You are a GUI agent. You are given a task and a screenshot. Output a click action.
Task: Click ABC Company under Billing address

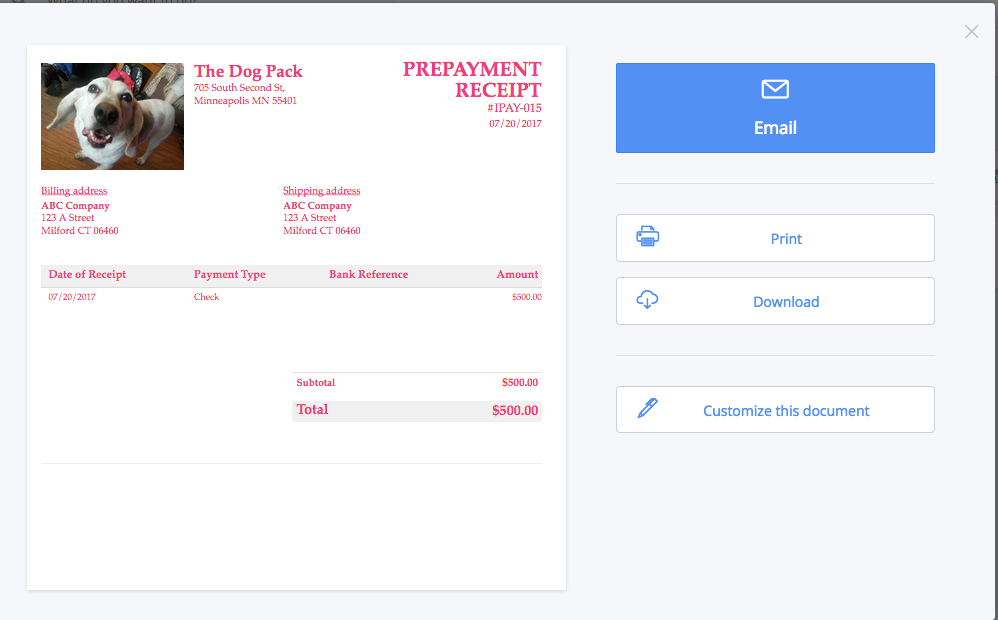pyautogui.click(x=76, y=206)
